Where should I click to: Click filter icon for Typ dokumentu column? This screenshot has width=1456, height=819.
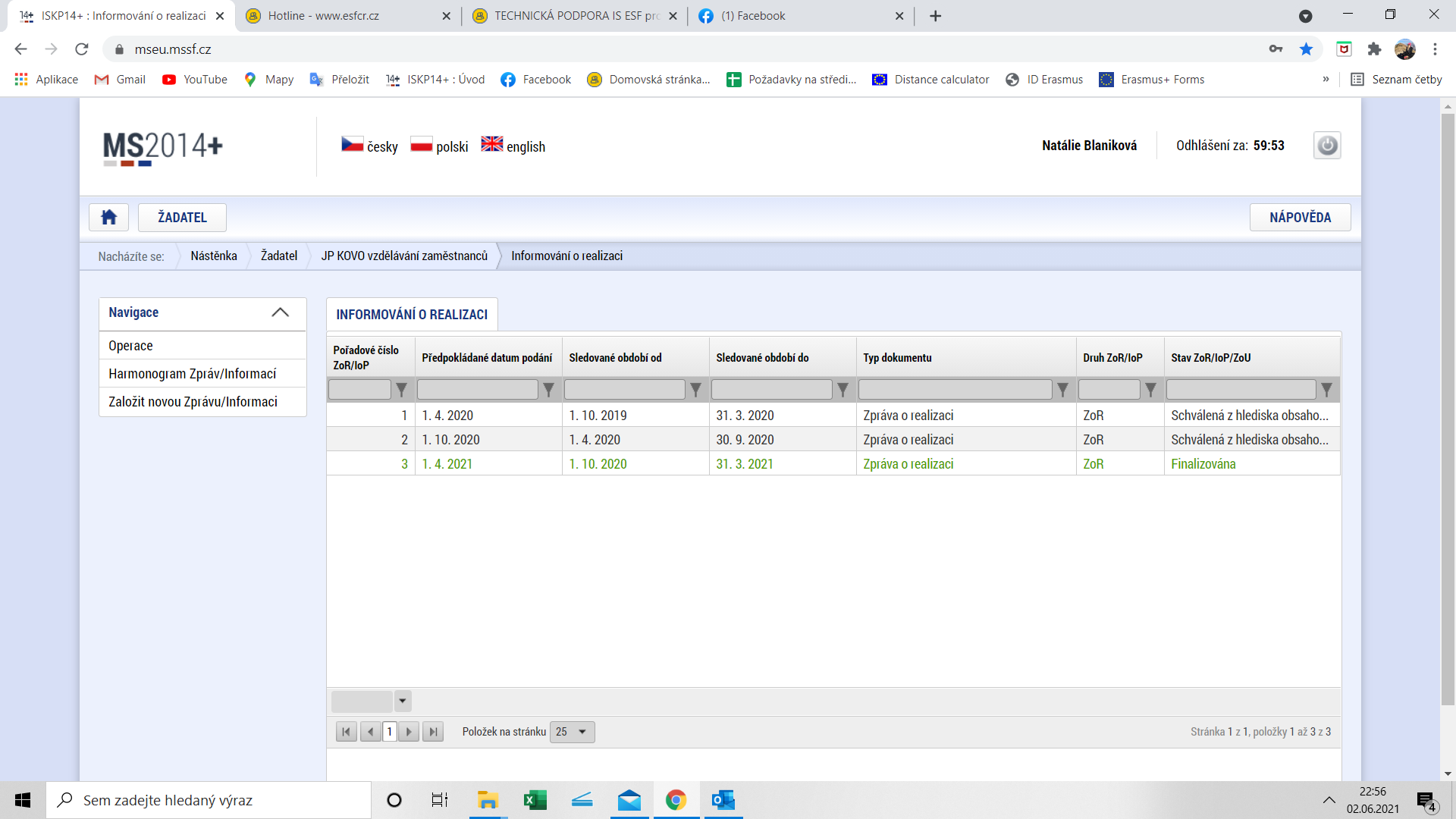coord(1062,390)
